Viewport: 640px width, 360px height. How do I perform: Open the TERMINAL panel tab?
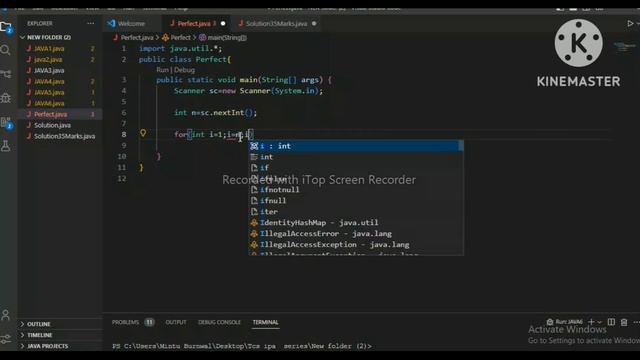tap(265, 322)
